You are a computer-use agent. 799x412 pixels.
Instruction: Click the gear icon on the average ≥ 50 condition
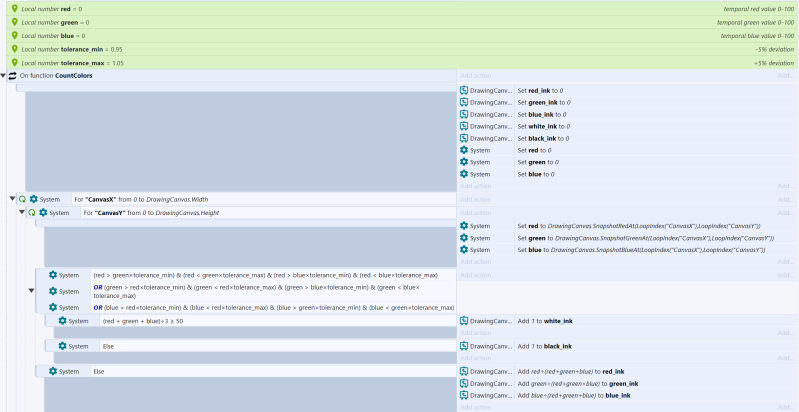tap(62, 321)
